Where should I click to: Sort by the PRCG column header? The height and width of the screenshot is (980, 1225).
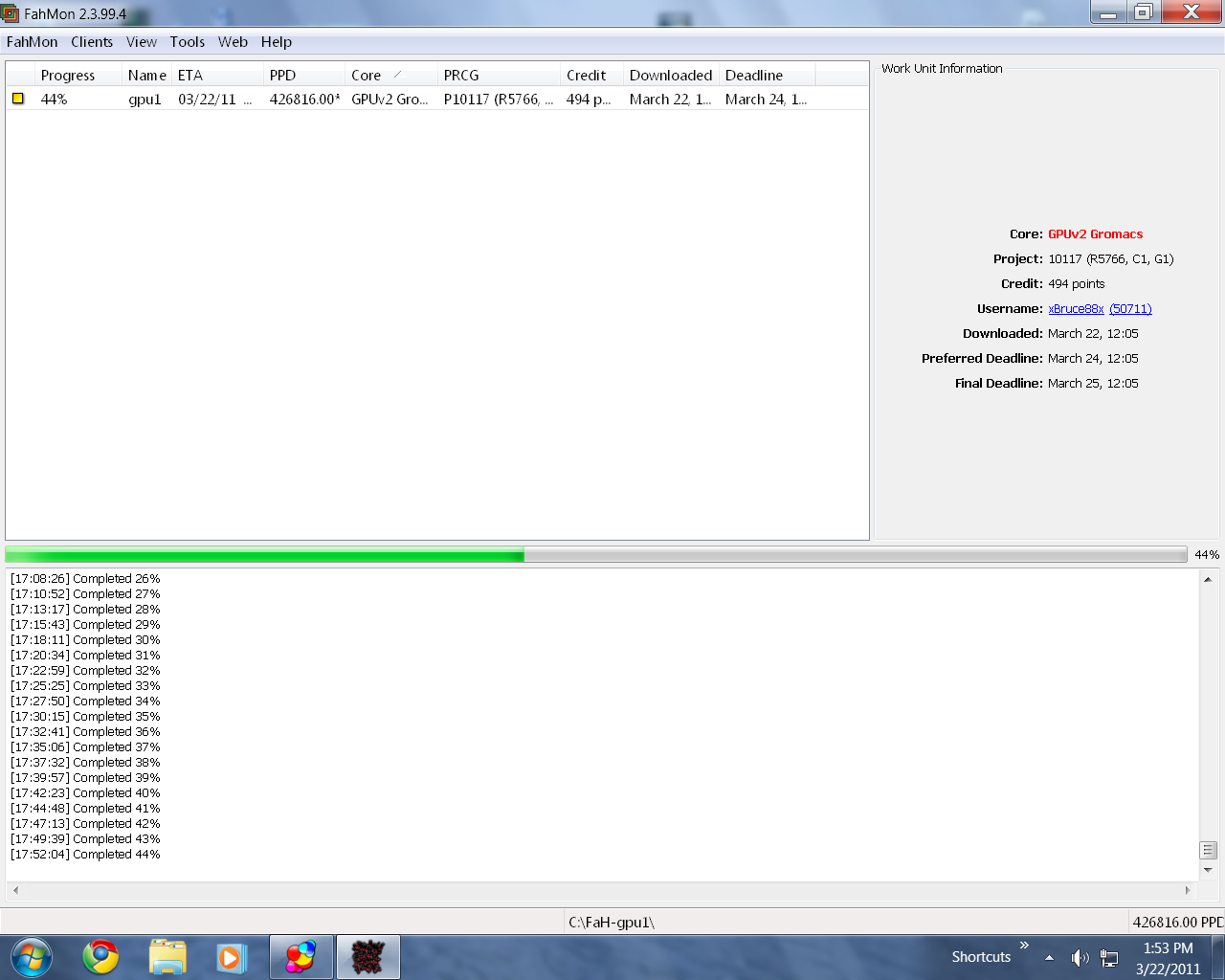[499, 76]
